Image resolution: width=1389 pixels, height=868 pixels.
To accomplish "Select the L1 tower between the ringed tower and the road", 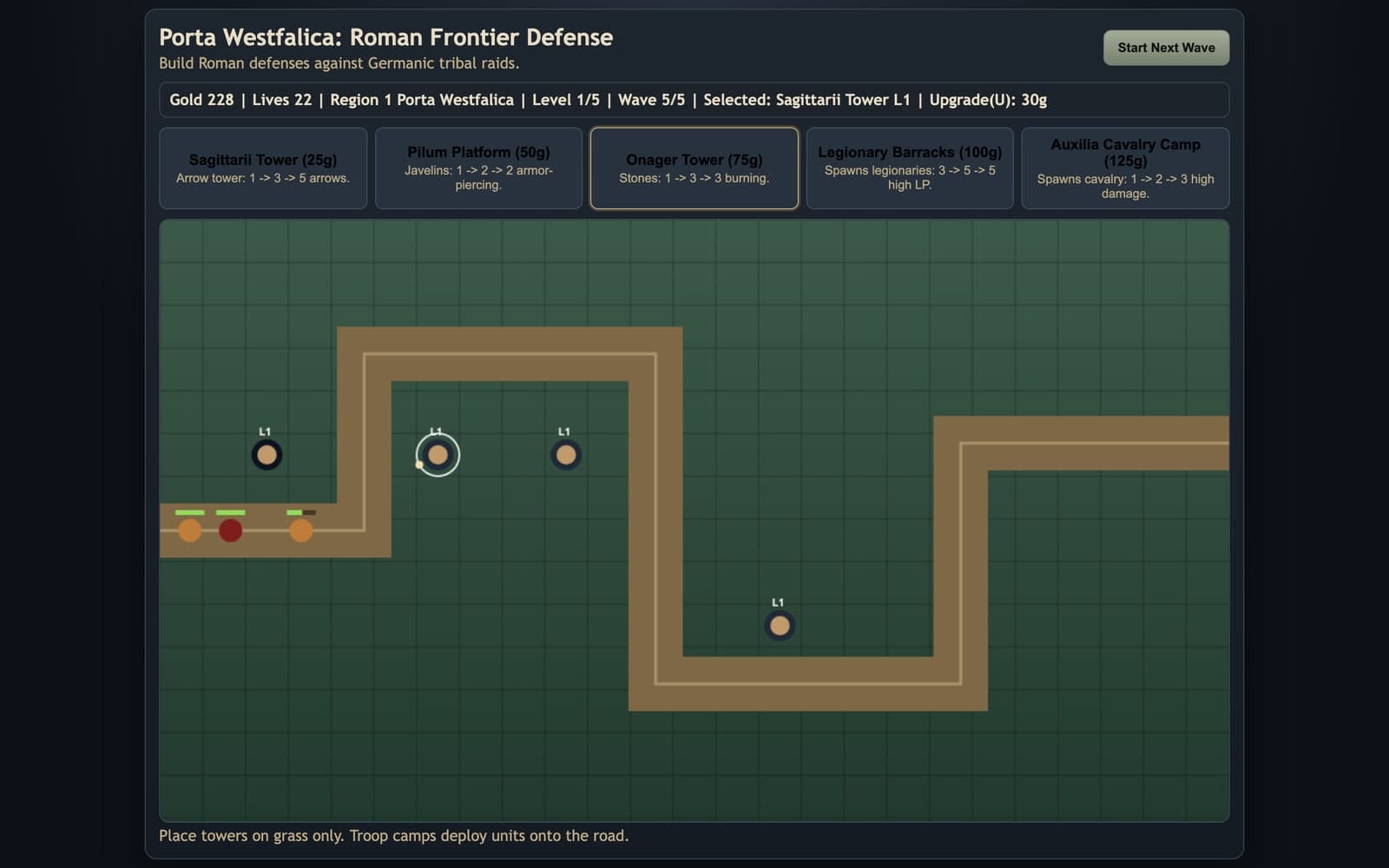I will click(x=566, y=455).
